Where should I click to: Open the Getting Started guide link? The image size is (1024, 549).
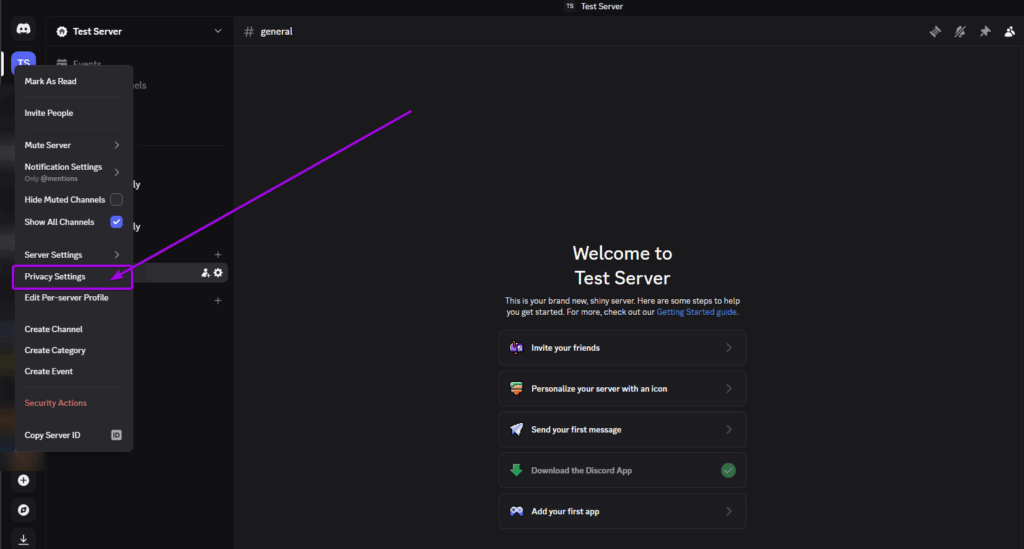pos(696,312)
